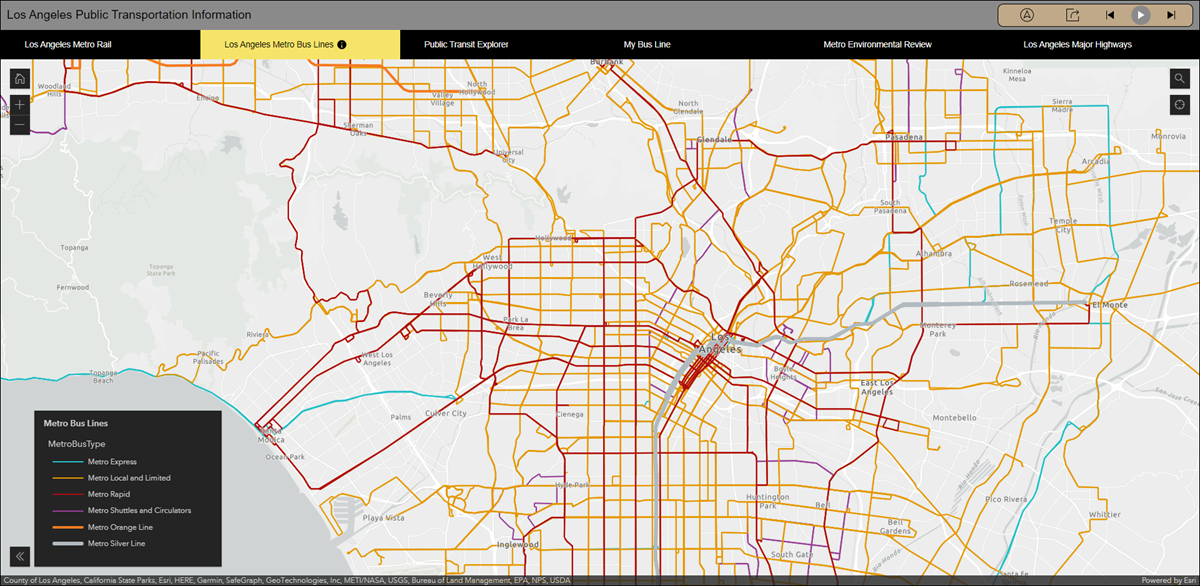Screen dimensions: 1200x586
Task: Click the Culver City map label
Action: tap(445, 413)
